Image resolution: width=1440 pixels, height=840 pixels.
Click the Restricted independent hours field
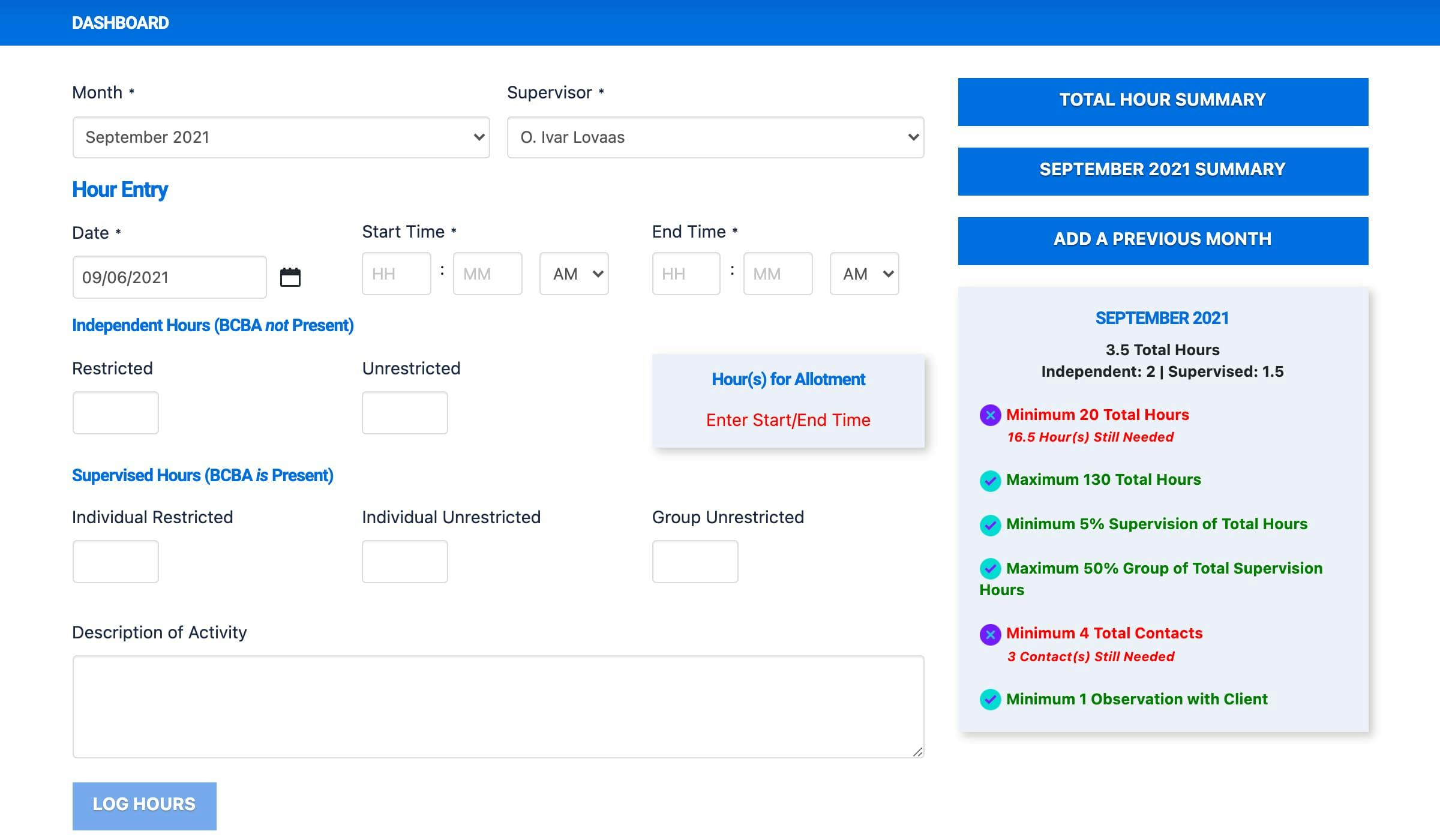pos(115,412)
